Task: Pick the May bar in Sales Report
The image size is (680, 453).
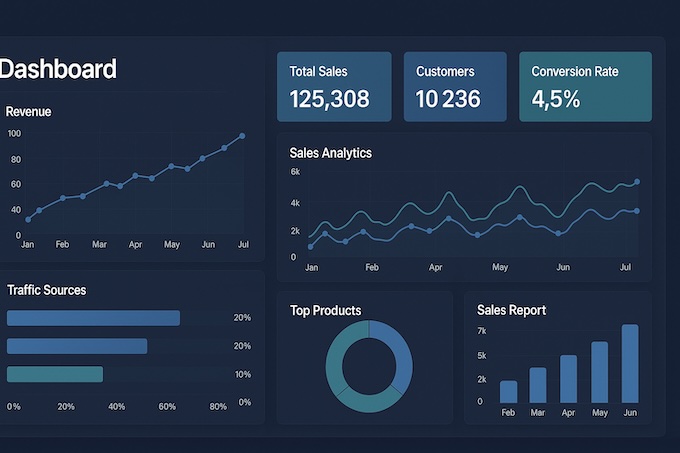Action: [x=599, y=372]
